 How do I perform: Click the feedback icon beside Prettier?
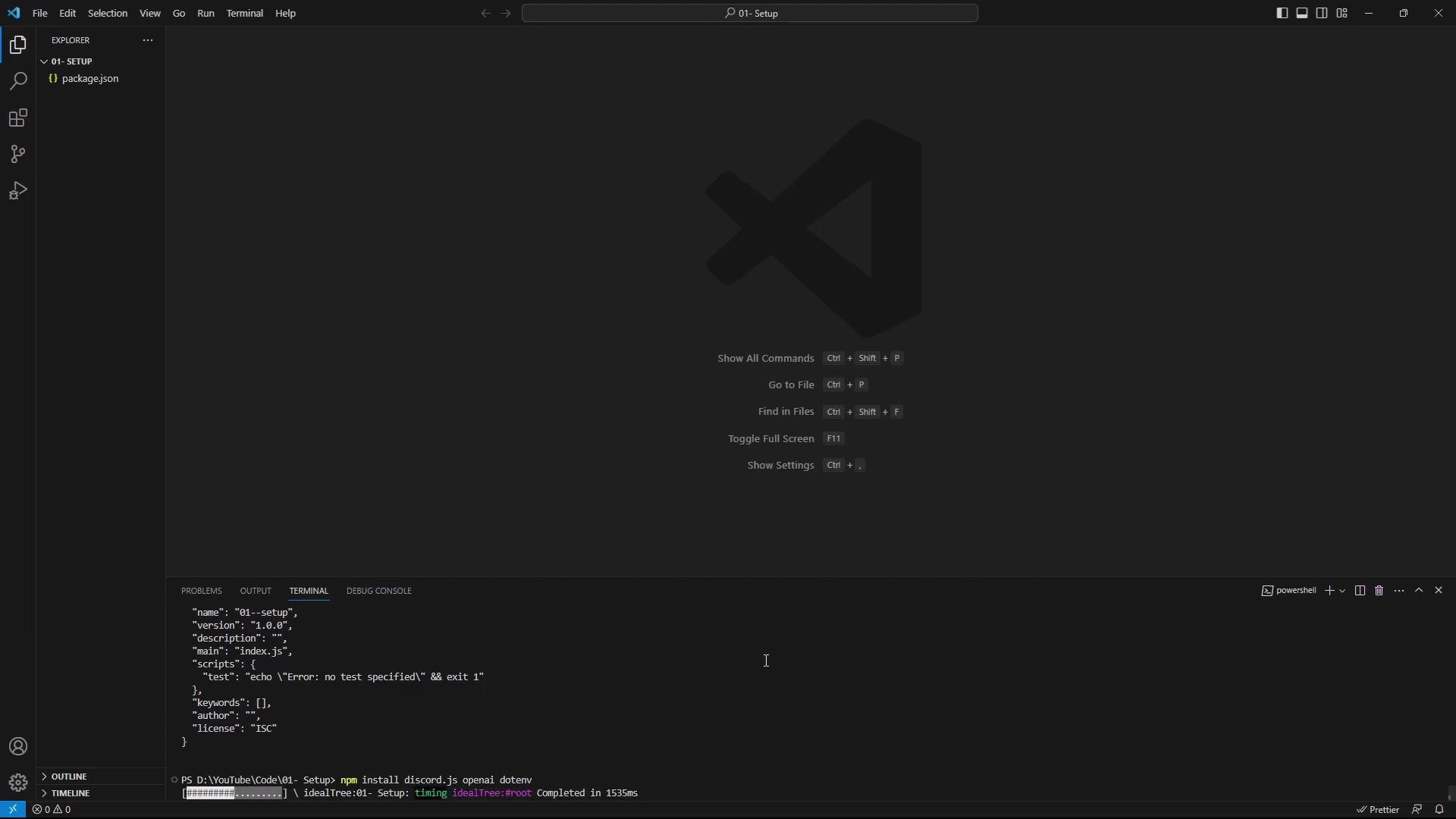(x=1417, y=810)
